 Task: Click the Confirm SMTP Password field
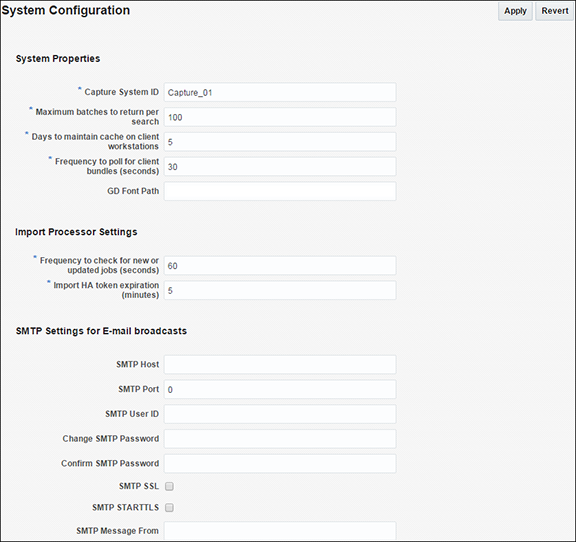(x=280, y=463)
